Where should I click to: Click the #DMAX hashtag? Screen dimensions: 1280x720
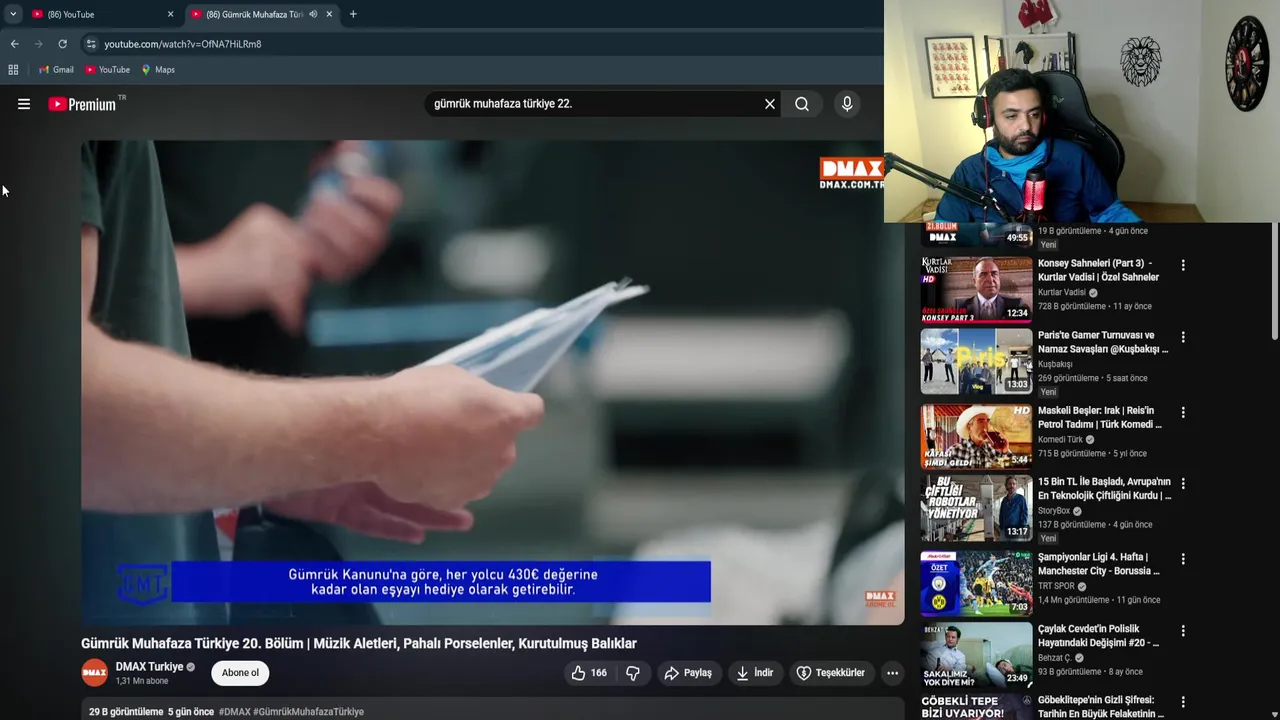tap(235, 712)
